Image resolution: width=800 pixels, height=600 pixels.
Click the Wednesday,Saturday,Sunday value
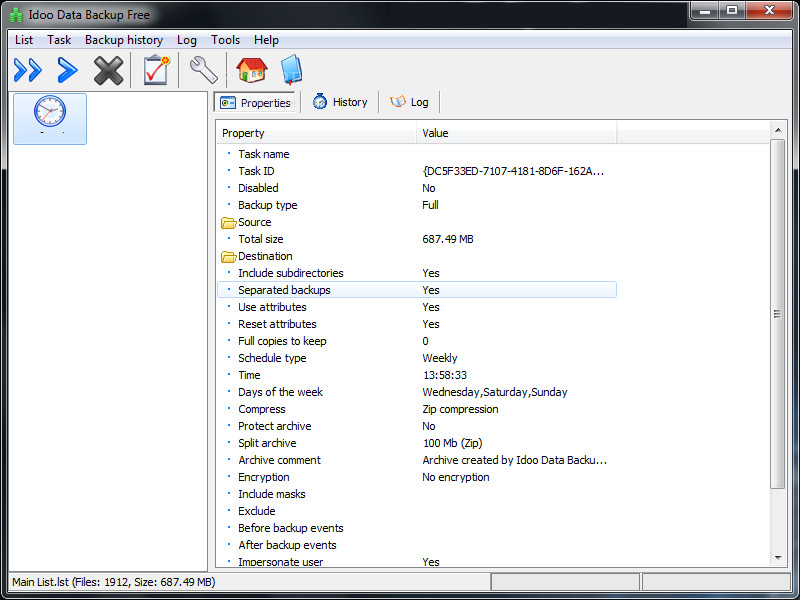tap(494, 392)
